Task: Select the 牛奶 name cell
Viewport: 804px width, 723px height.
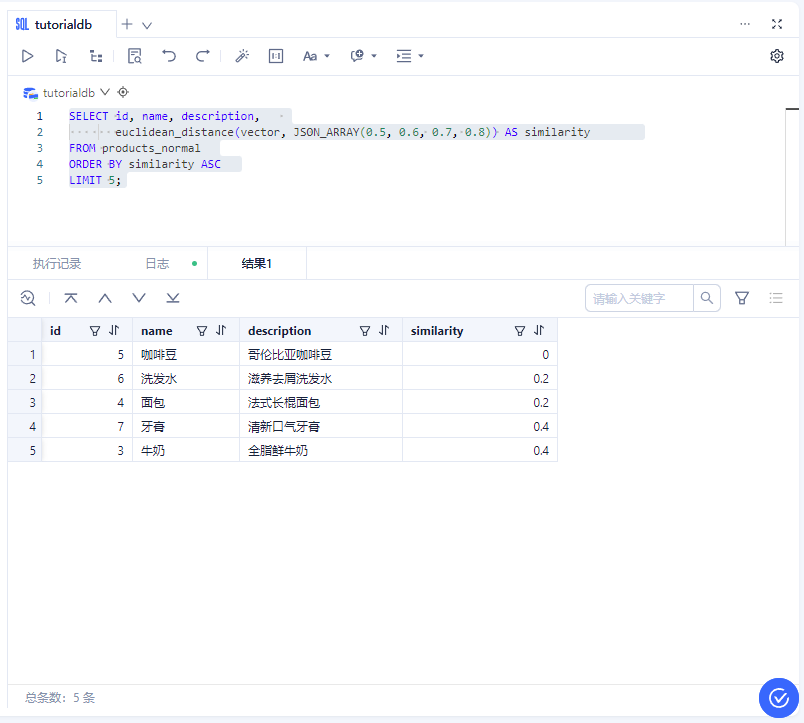Action: point(186,451)
